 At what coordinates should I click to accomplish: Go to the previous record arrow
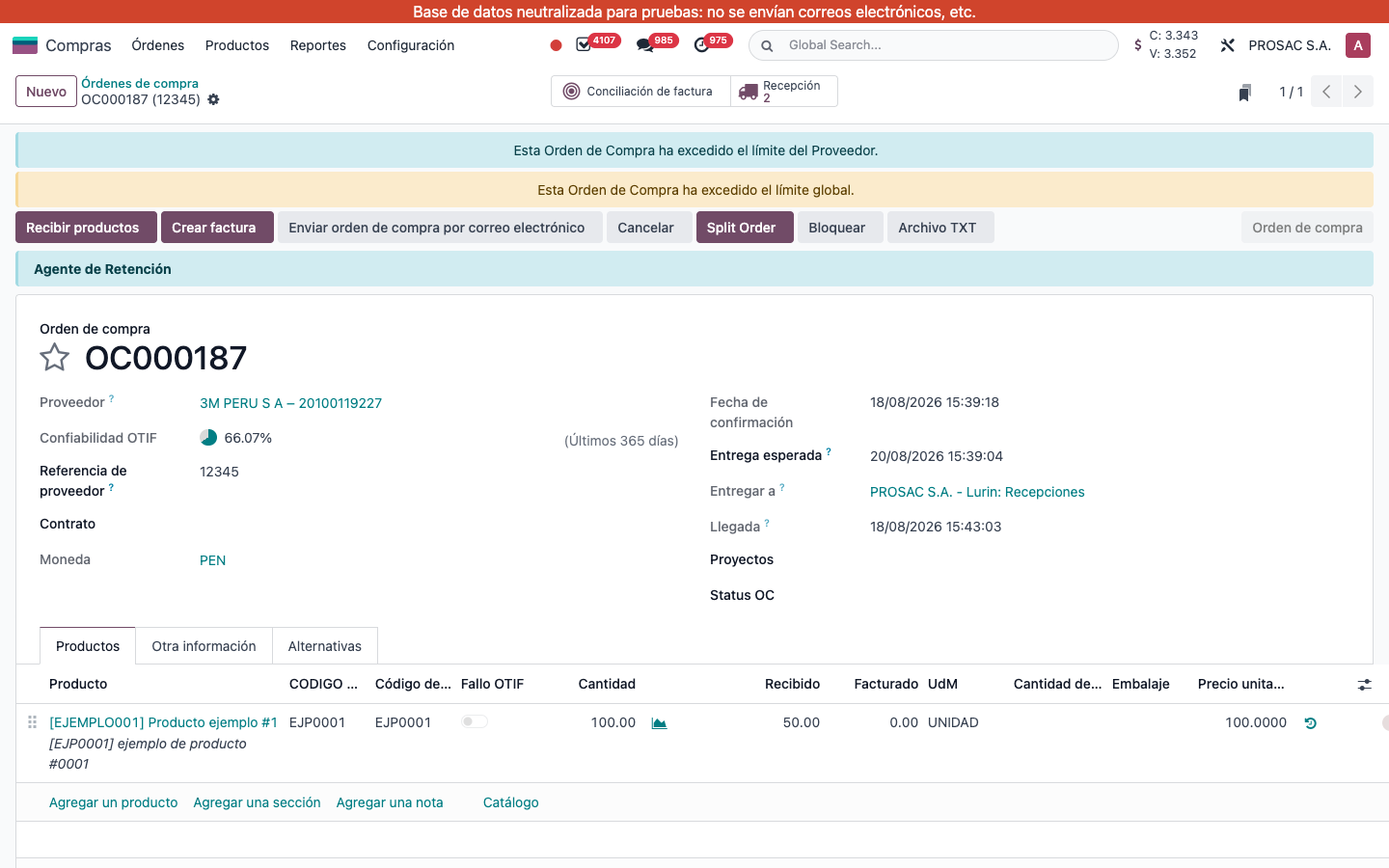coord(1326,92)
